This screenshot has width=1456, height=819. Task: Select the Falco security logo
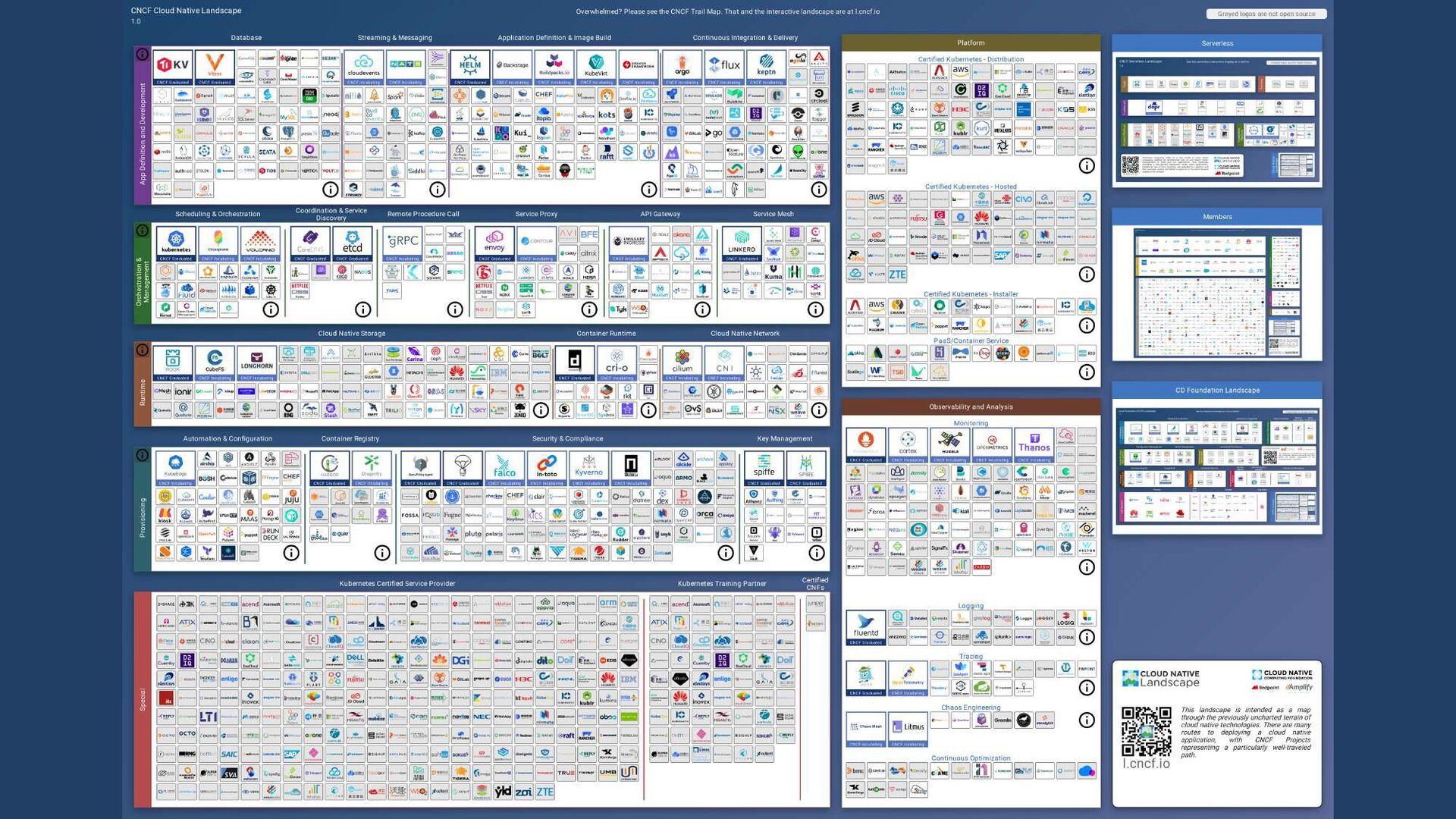504,469
